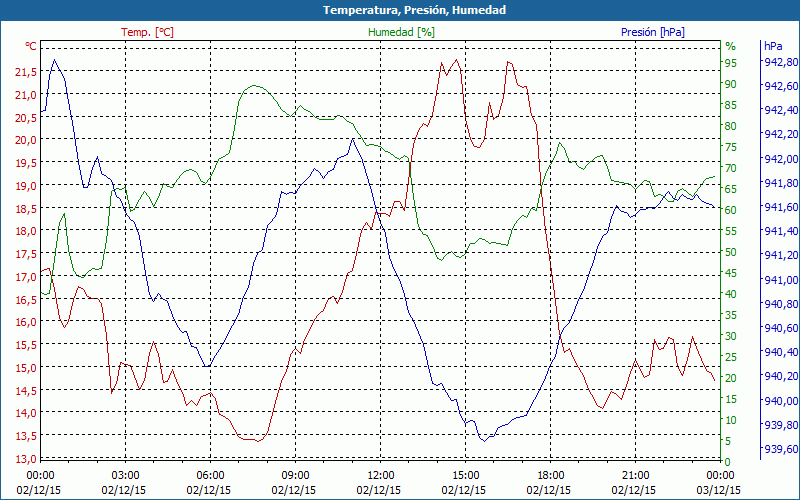This screenshot has height=500, width=800.
Task: Click the 70 value on humidity axis
Action: coord(731,168)
